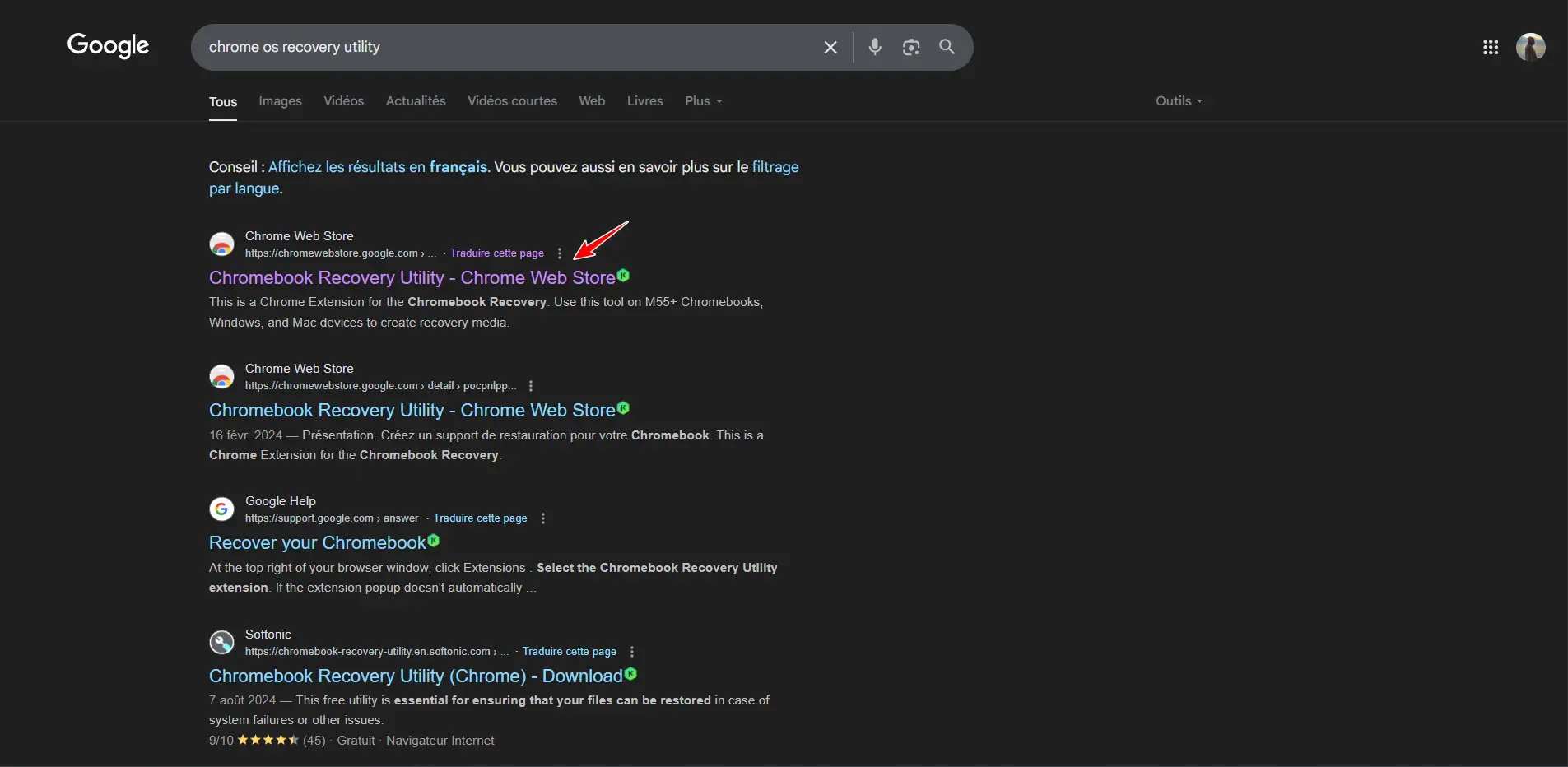Viewport: 1568px width, 767px height.
Task: Switch to the Images tab
Action: [280, 101]
